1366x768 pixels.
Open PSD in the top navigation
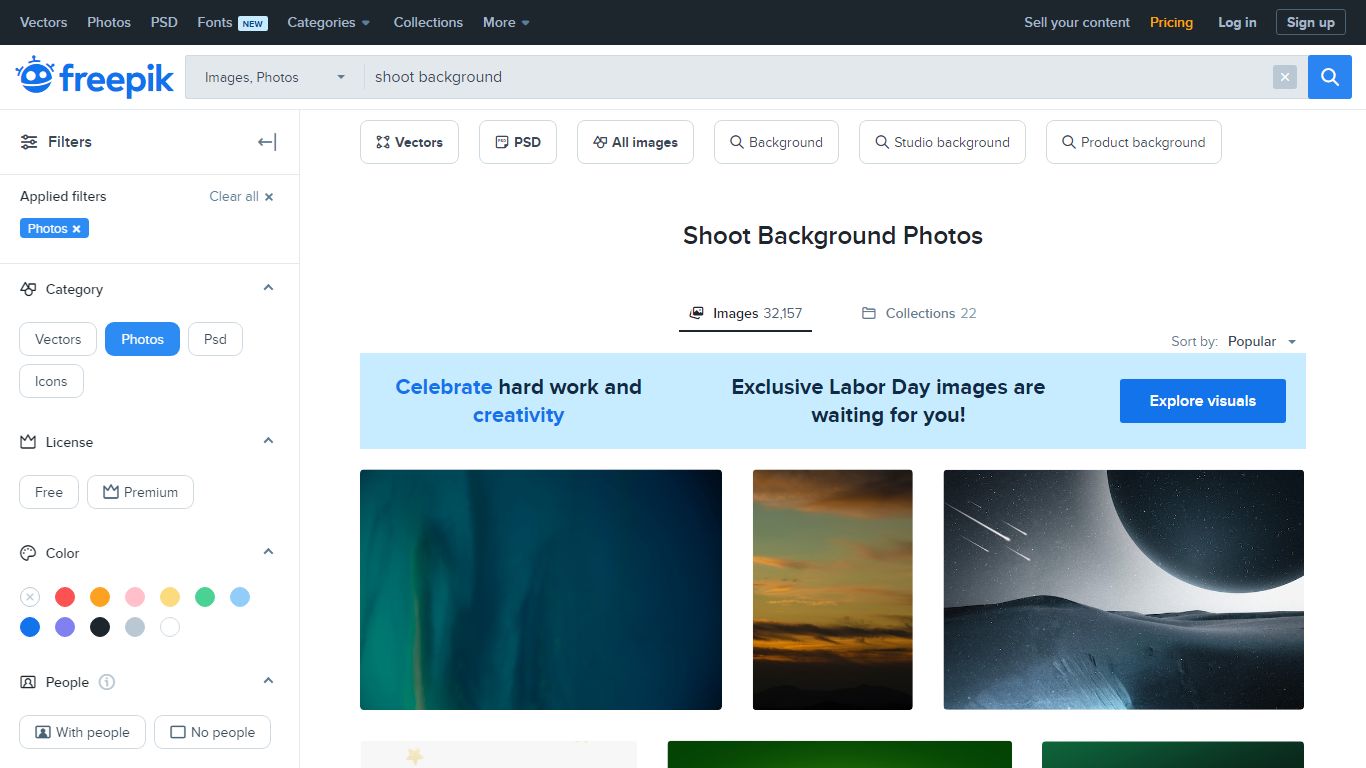tap(164, 22)
